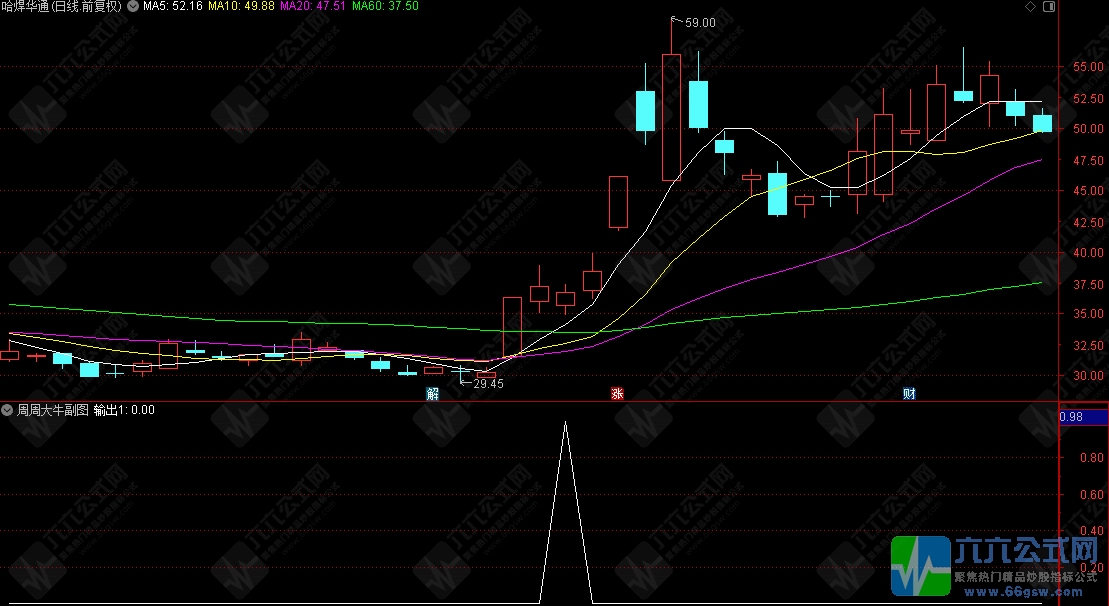Click the blue 解 marker below candles
The height and width of the screenshot is (606, 1109).
432,394
